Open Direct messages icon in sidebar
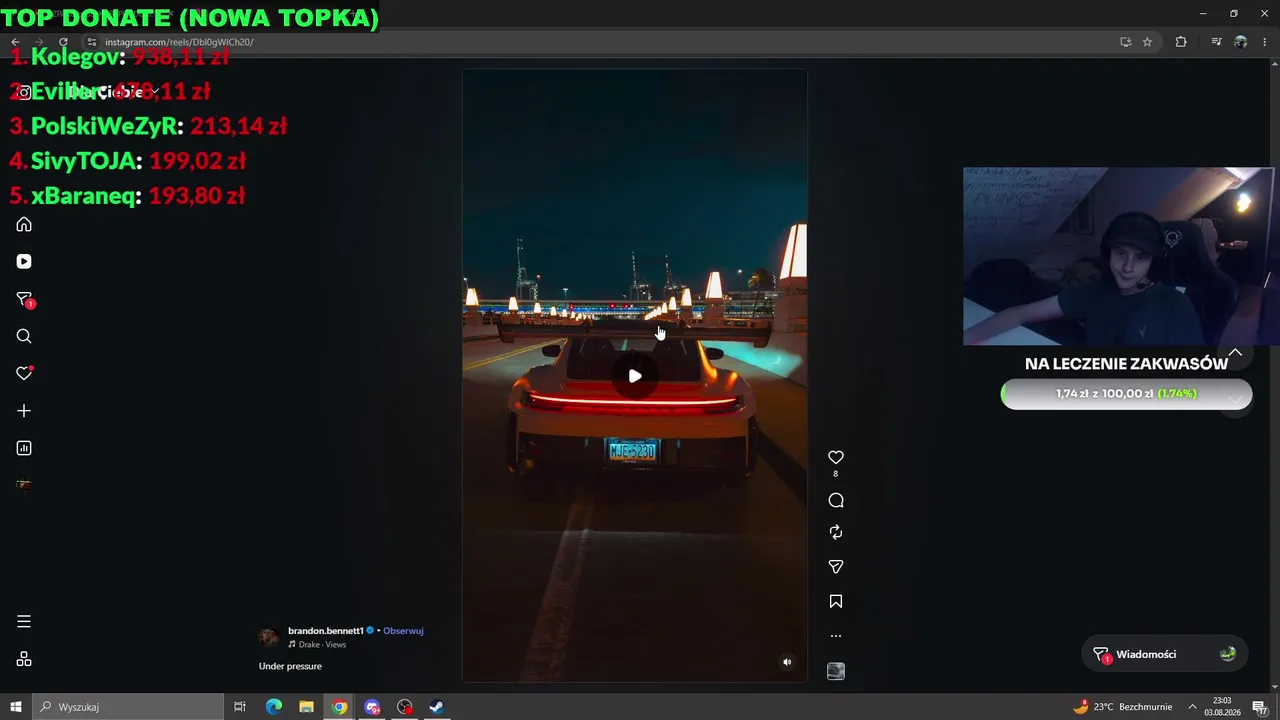Viewport: 1280px width, 720px height. coord(25,299)
